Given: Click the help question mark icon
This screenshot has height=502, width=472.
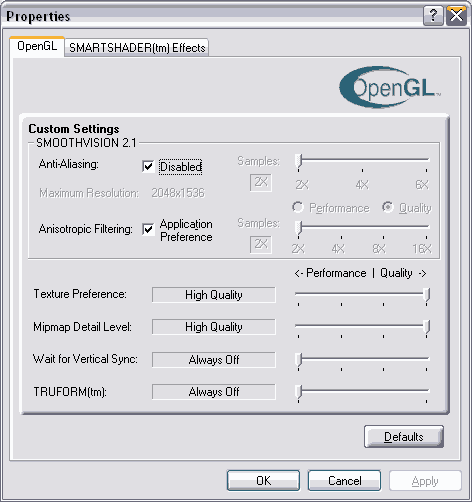Looking at the screenshot, I should pos(433,16).
